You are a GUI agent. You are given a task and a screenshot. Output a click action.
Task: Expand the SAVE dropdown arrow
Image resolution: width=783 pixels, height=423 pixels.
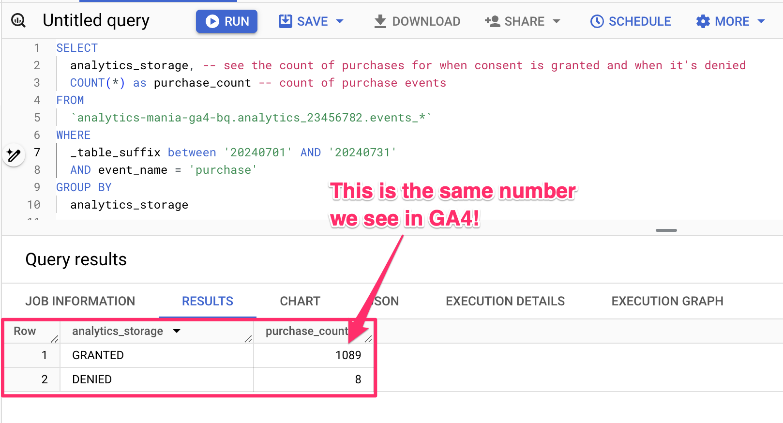point(339,21)
